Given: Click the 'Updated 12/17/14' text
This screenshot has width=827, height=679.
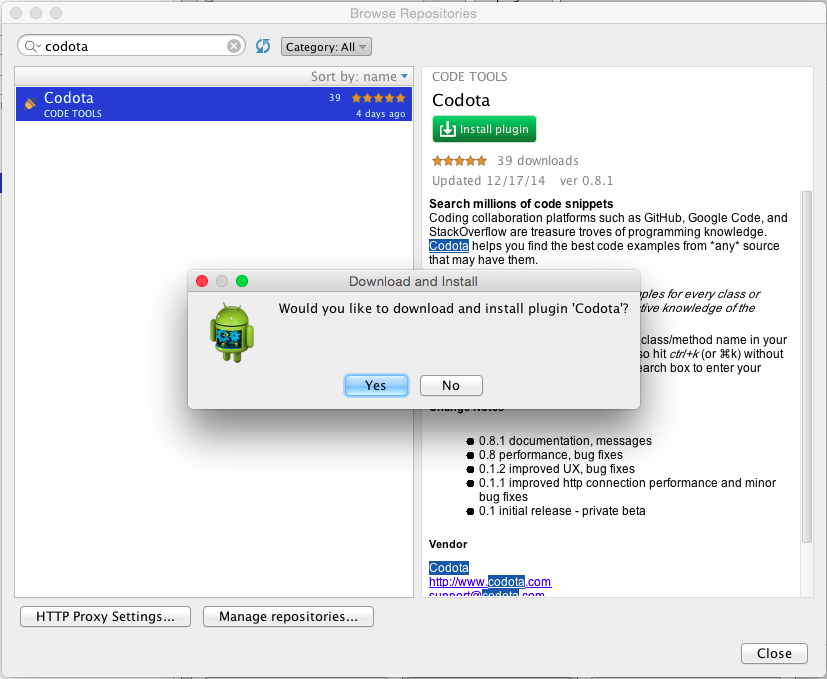Looking at the screenshot, I should coord(488,181).
